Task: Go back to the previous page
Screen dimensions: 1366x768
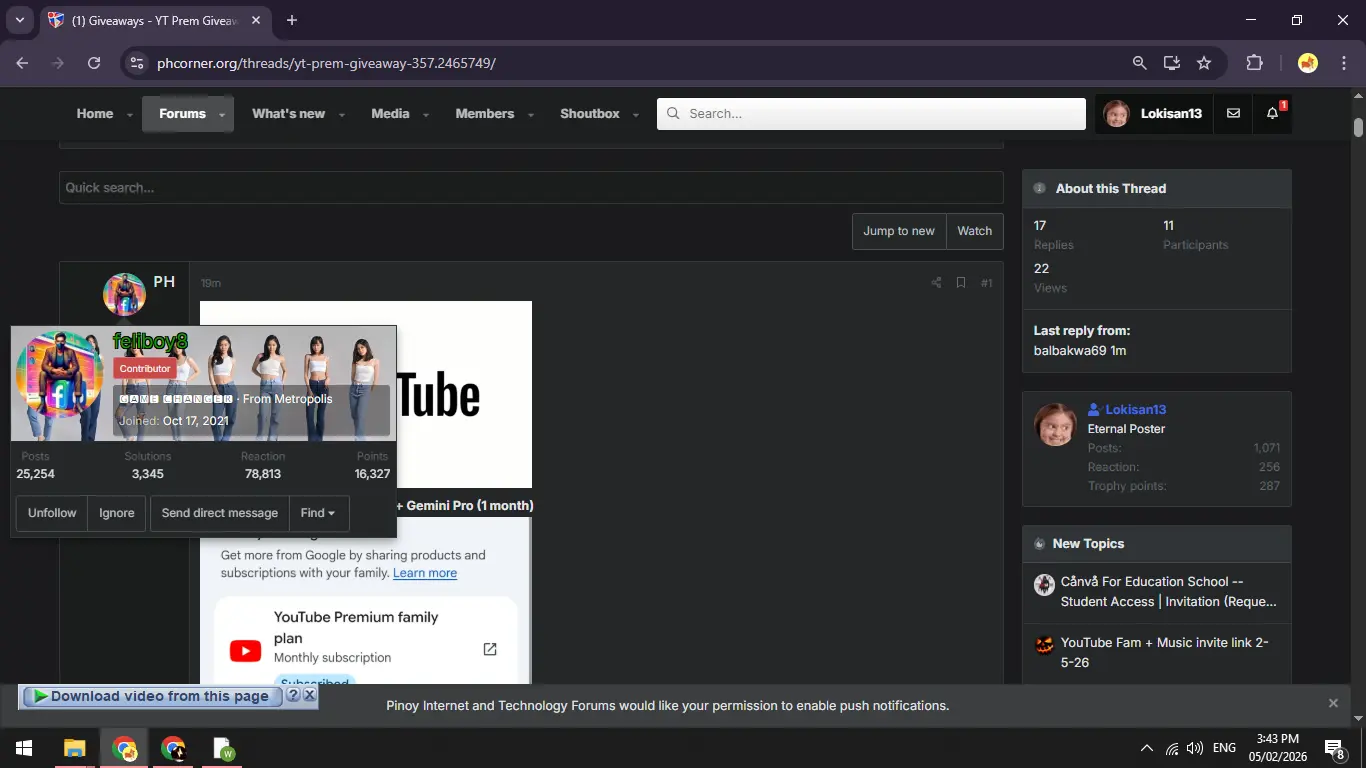Action: pyautogui.click(x=22, y=63)
